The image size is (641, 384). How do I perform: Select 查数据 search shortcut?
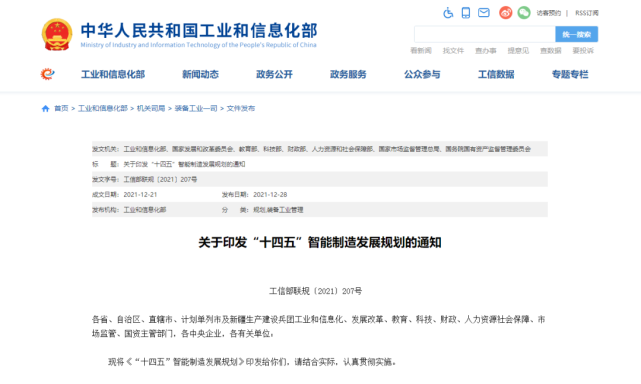(x=551, y=51)
